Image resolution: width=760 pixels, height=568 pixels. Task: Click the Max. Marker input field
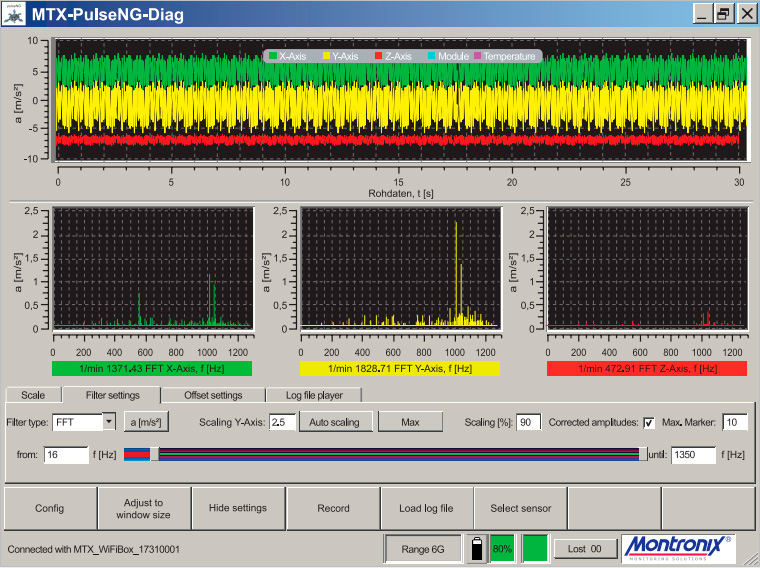[x=735, y=422]
